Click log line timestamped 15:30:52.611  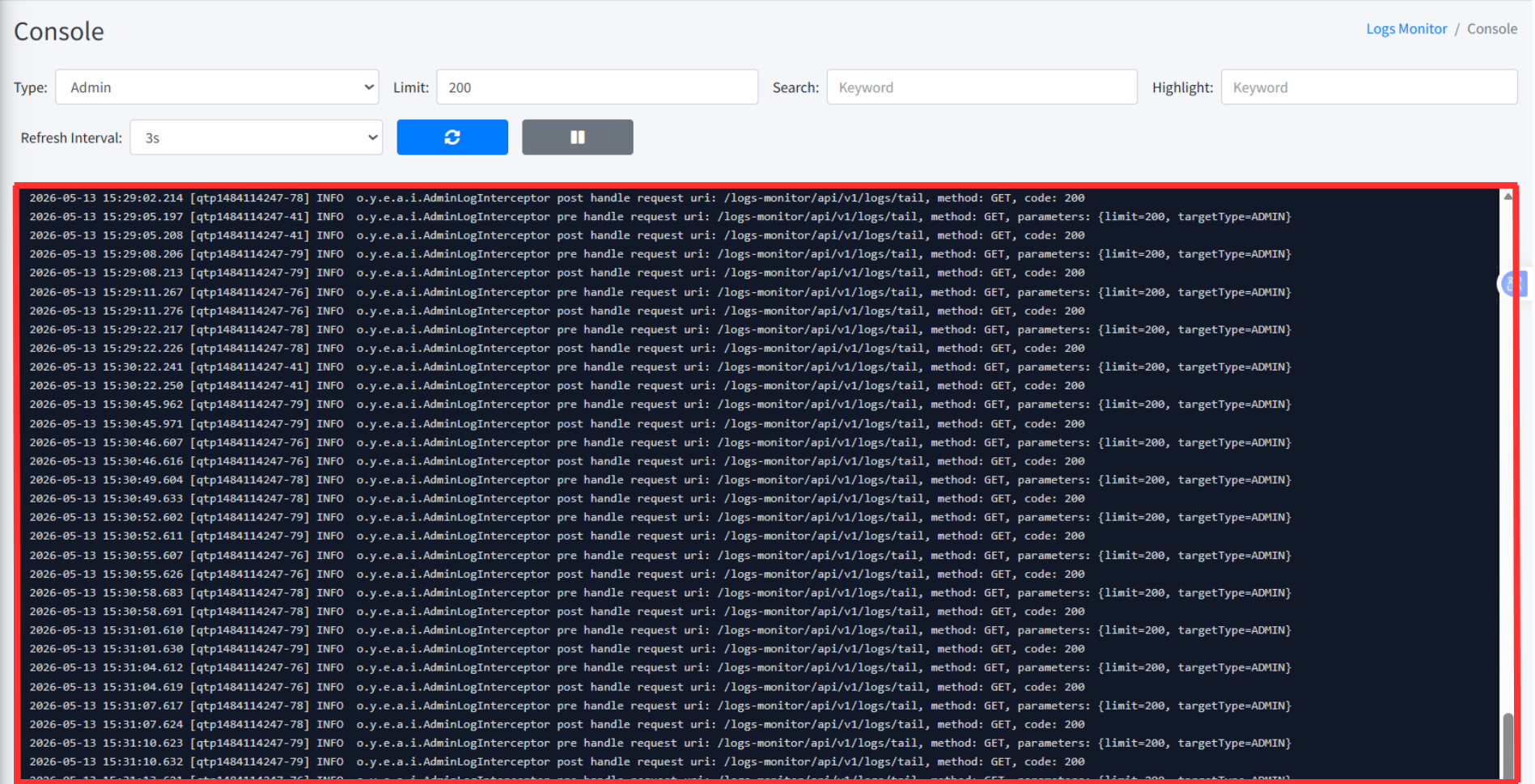[558, 536]
